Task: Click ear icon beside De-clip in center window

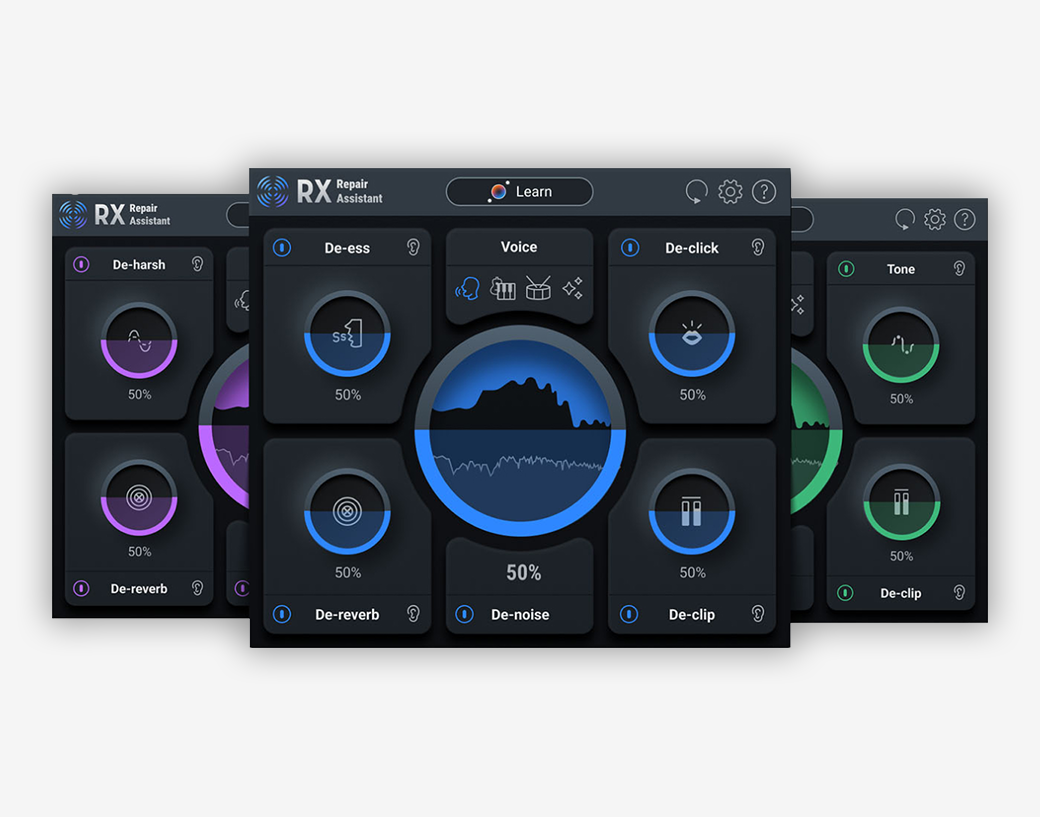Action: click(x=758, y=614)
